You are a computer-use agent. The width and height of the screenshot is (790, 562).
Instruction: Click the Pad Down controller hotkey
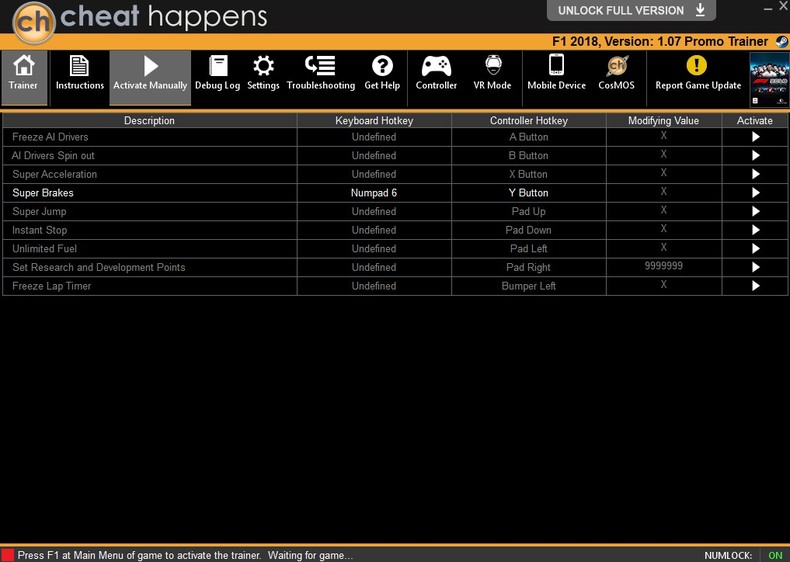(529, 230)
